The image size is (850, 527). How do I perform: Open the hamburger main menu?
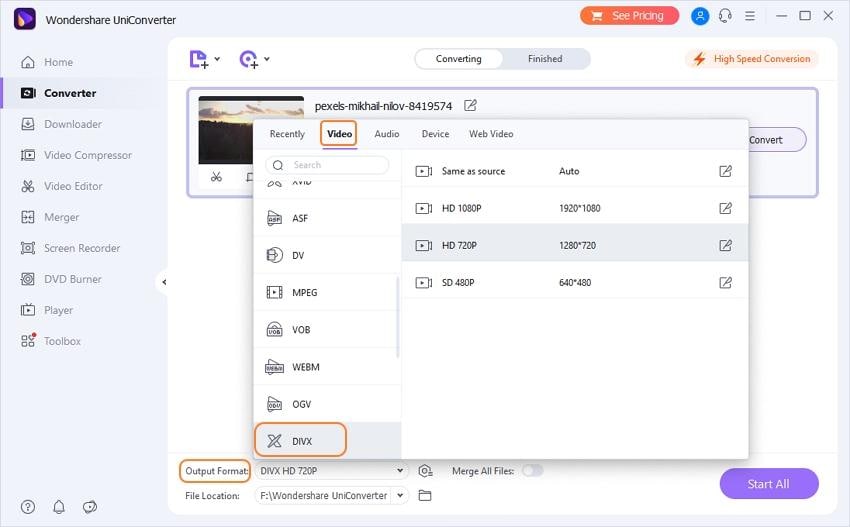coord(750,16)
